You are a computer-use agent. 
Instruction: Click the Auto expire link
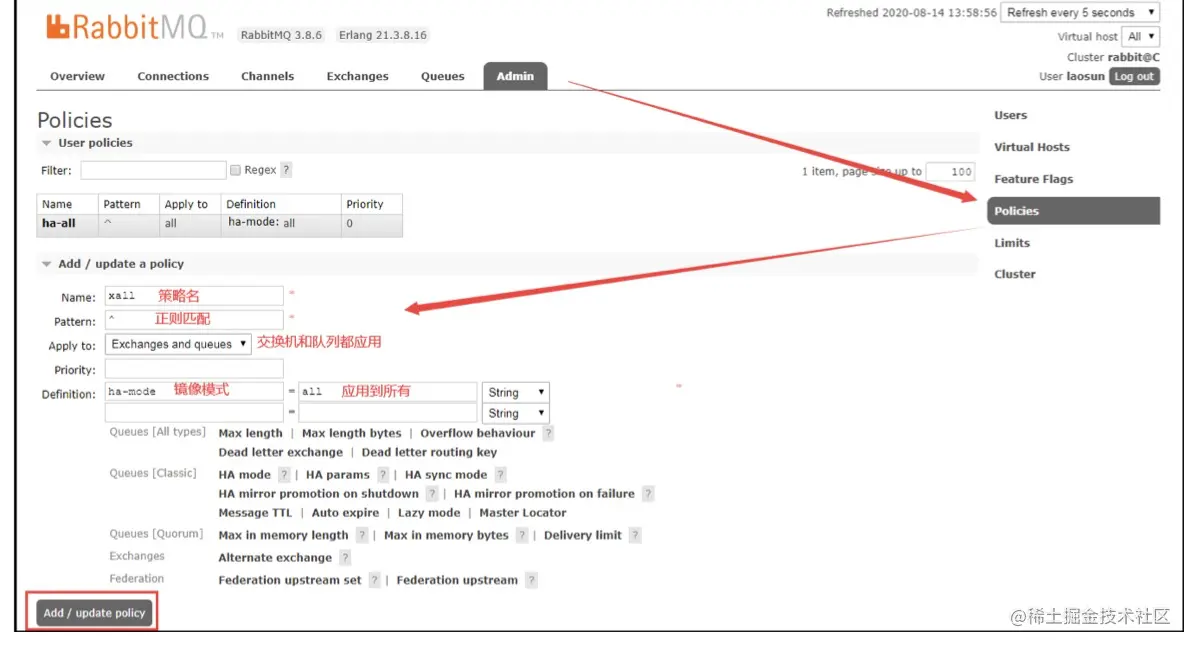(345, 513)
